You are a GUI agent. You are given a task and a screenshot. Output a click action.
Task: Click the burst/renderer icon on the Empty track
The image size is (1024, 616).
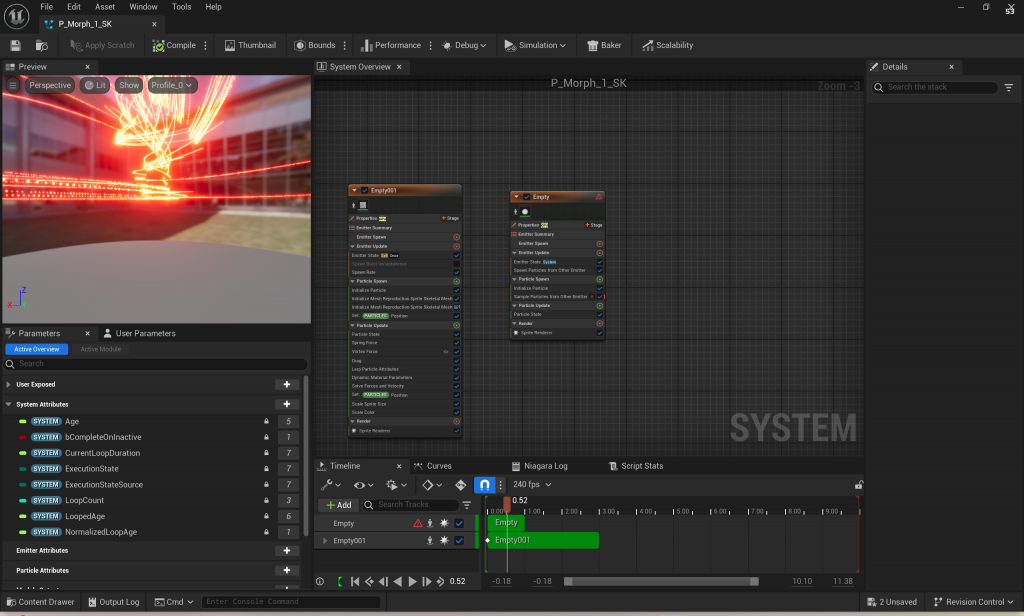coord(444,523)
